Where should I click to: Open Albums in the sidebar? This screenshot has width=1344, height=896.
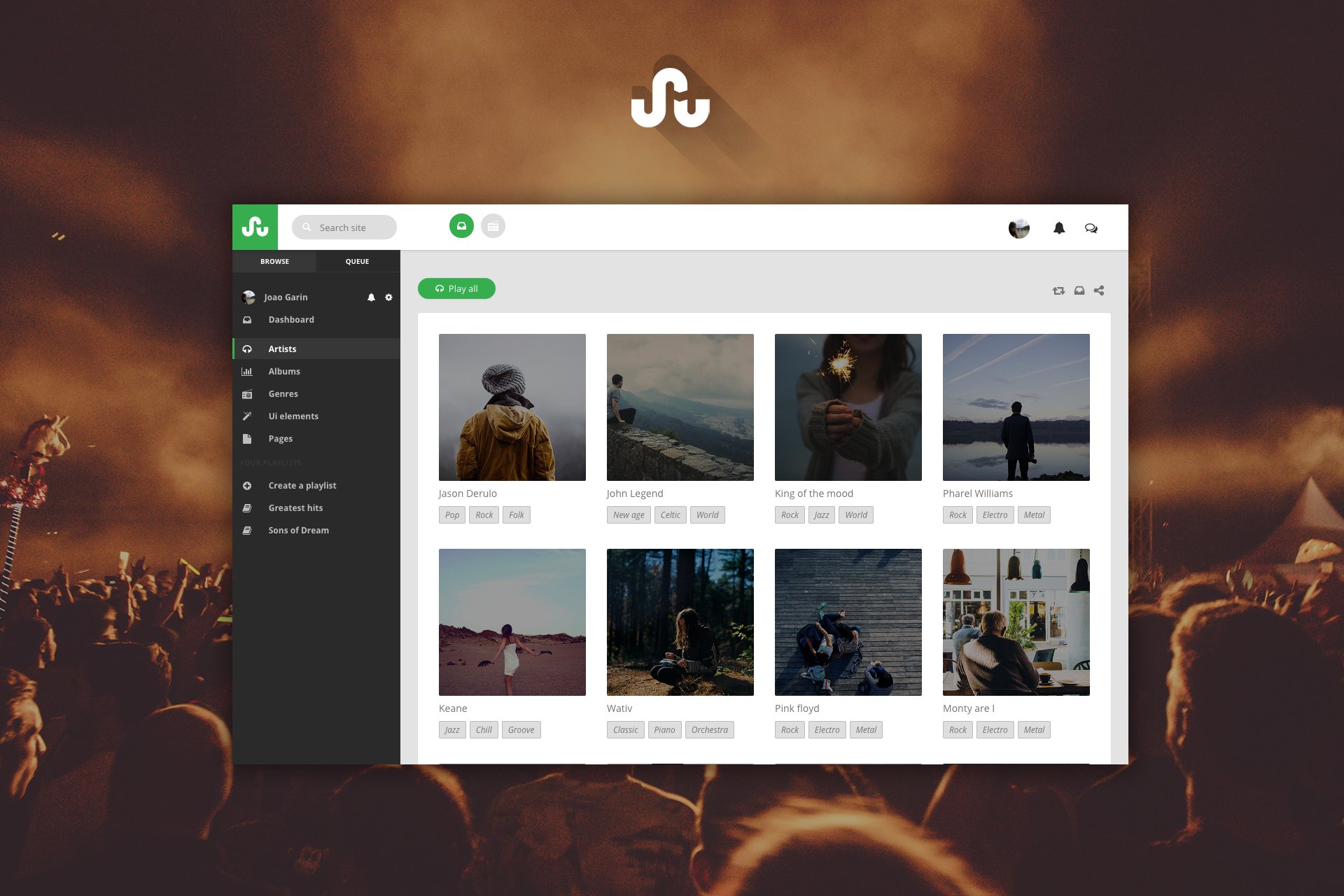point(283,372)
